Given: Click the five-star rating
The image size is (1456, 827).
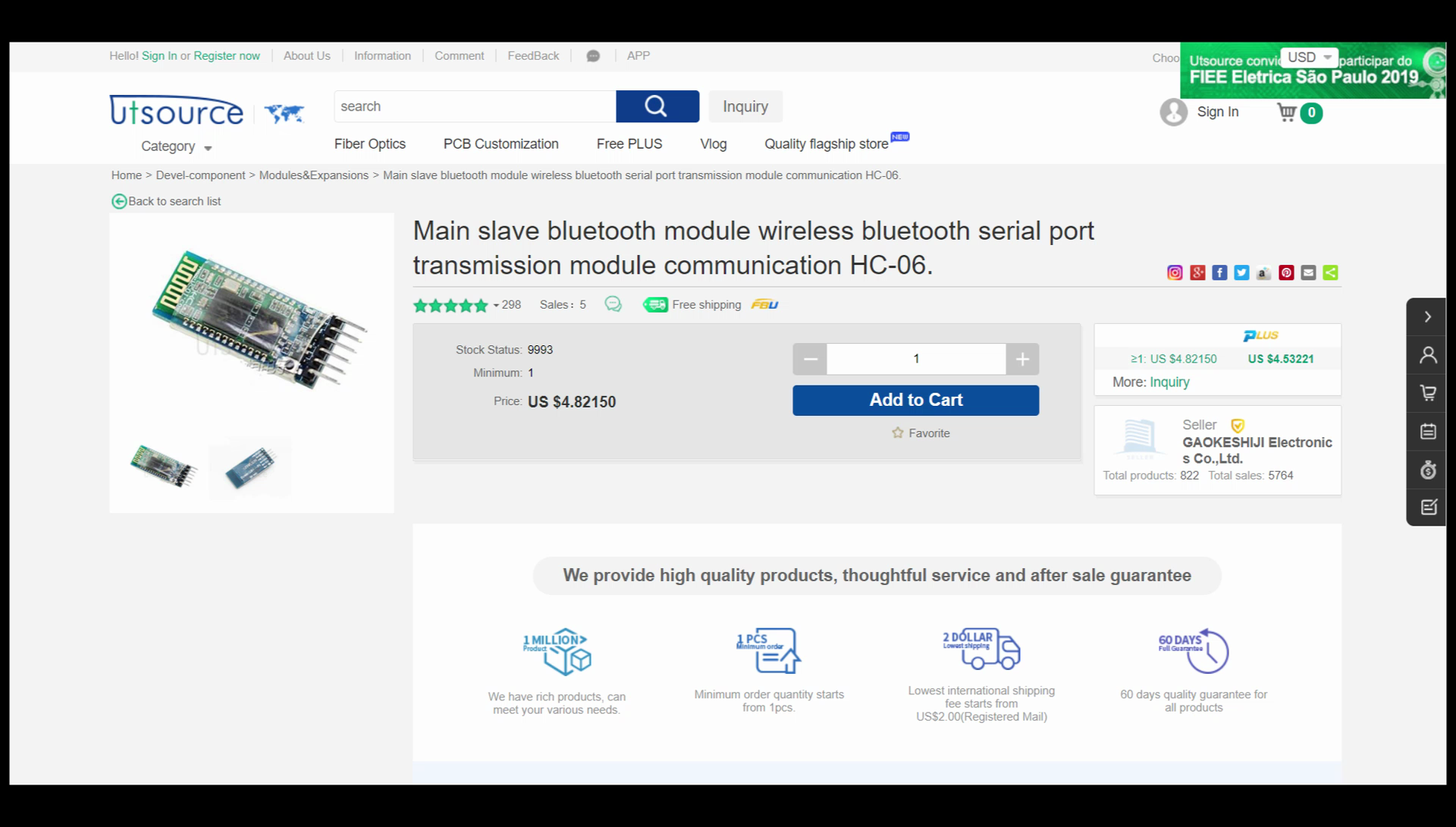Looking at the screenshot, I should point(450,306).
